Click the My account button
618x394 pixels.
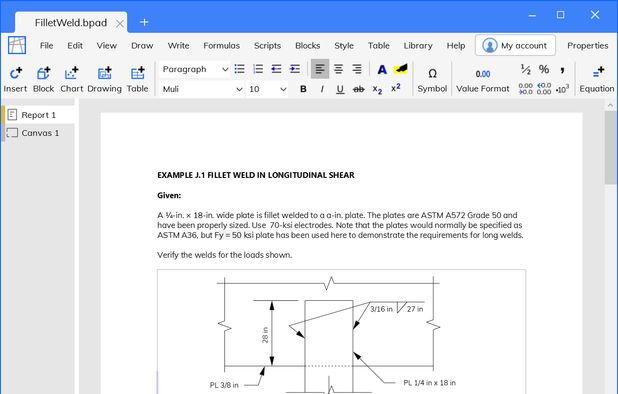pos(516,45)
